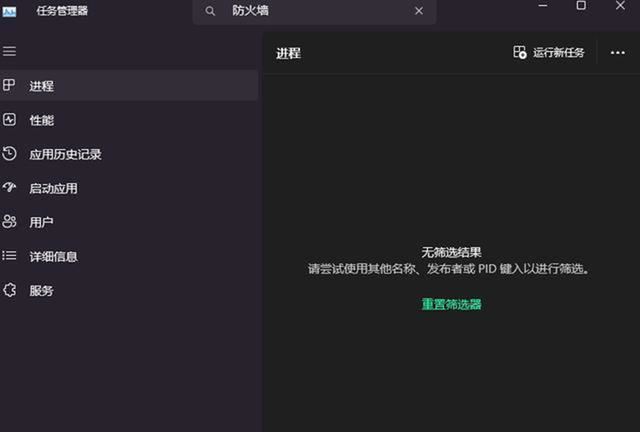Click the 启动应用 gauge icon

(9, 187)
